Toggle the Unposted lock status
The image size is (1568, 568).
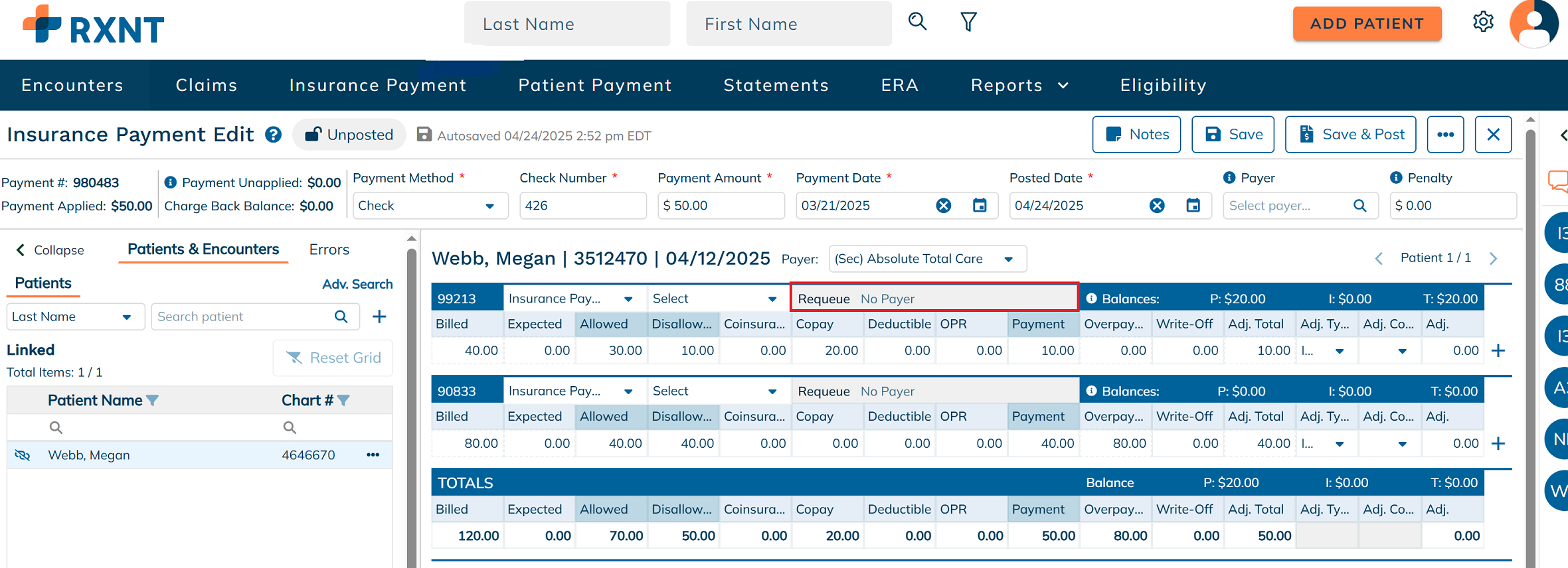(x=349, y=135)
